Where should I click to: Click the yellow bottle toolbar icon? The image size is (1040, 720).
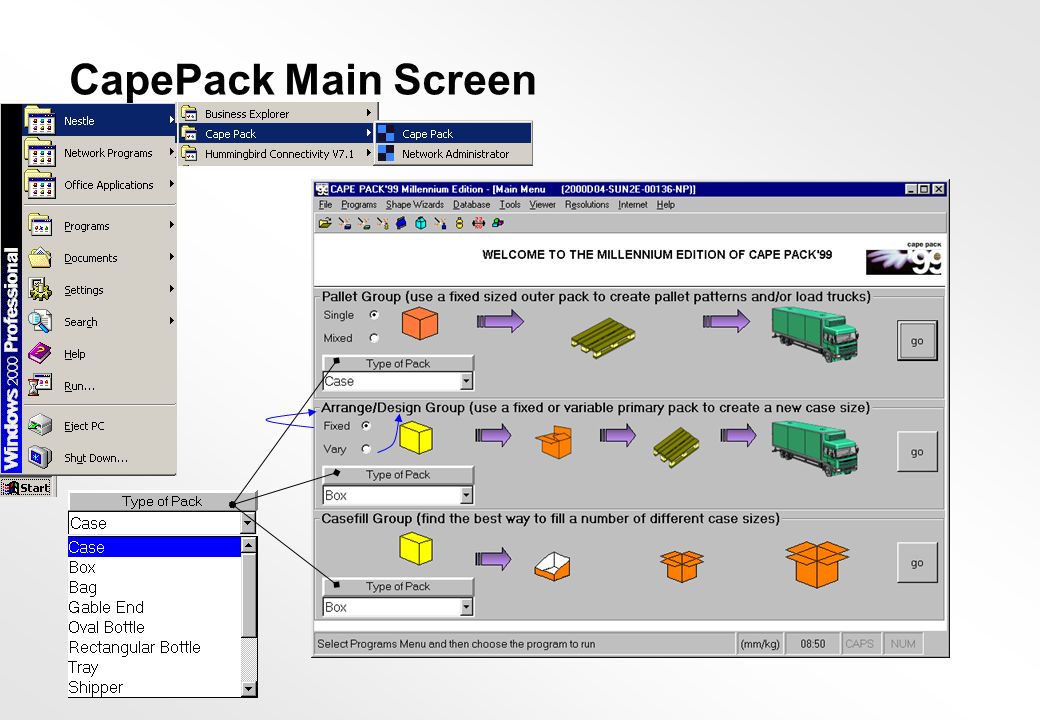click(459, 223)
